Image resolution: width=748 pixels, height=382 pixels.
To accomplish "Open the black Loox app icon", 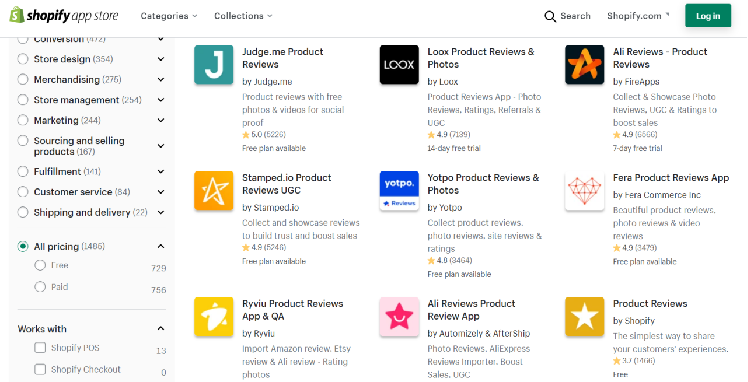I will (399, 65).
